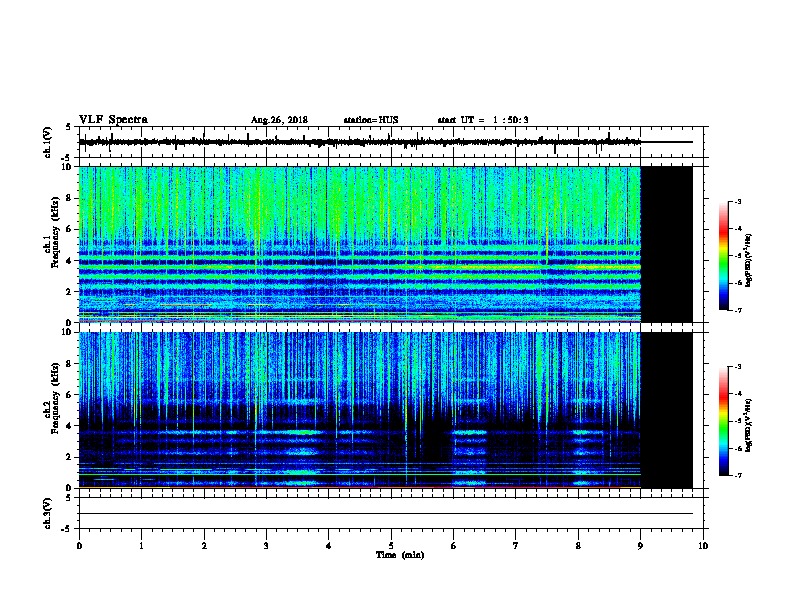This screenshot has height=612, width=792.
Task: Click the time axis tick label "5"
Action: 391,546
